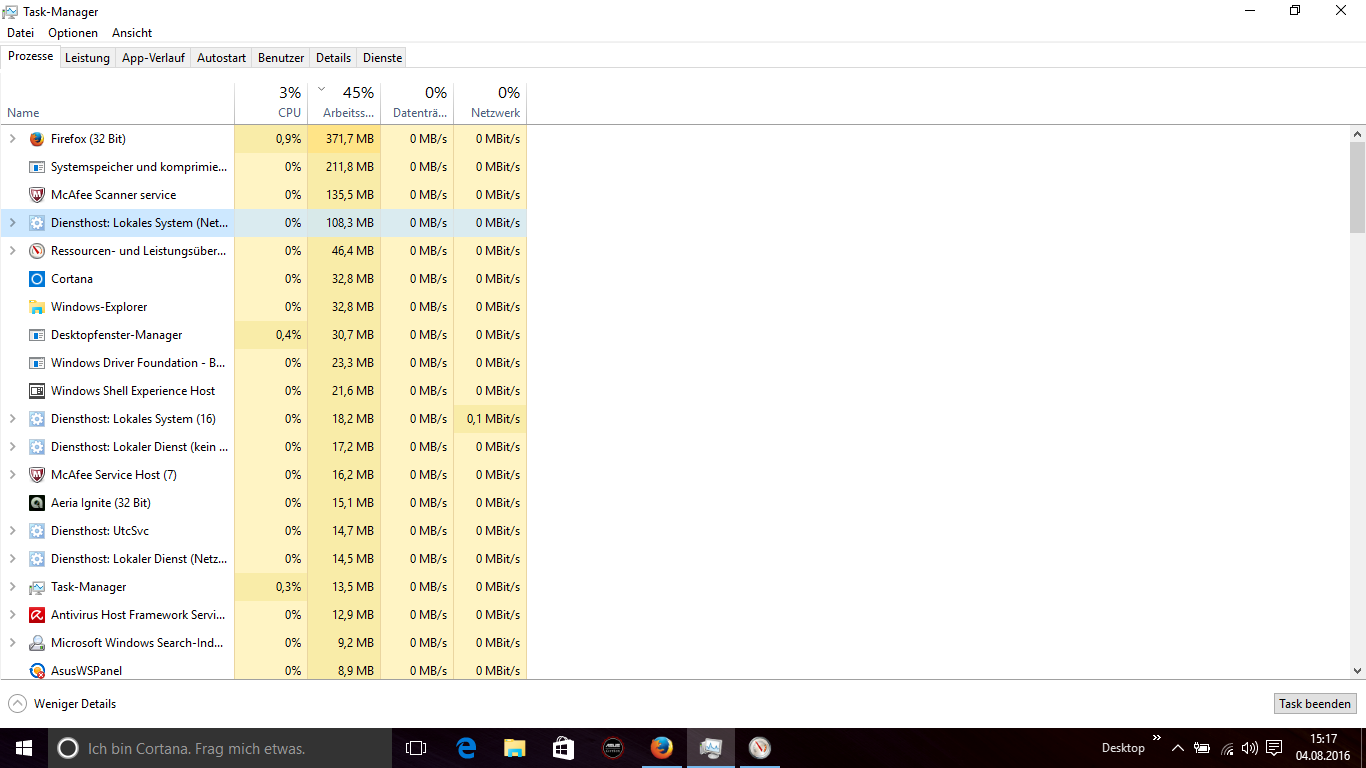Expand the Firefox (32 Bit) process
This screenshot has width=1366, height=768.
coord(12,139)
